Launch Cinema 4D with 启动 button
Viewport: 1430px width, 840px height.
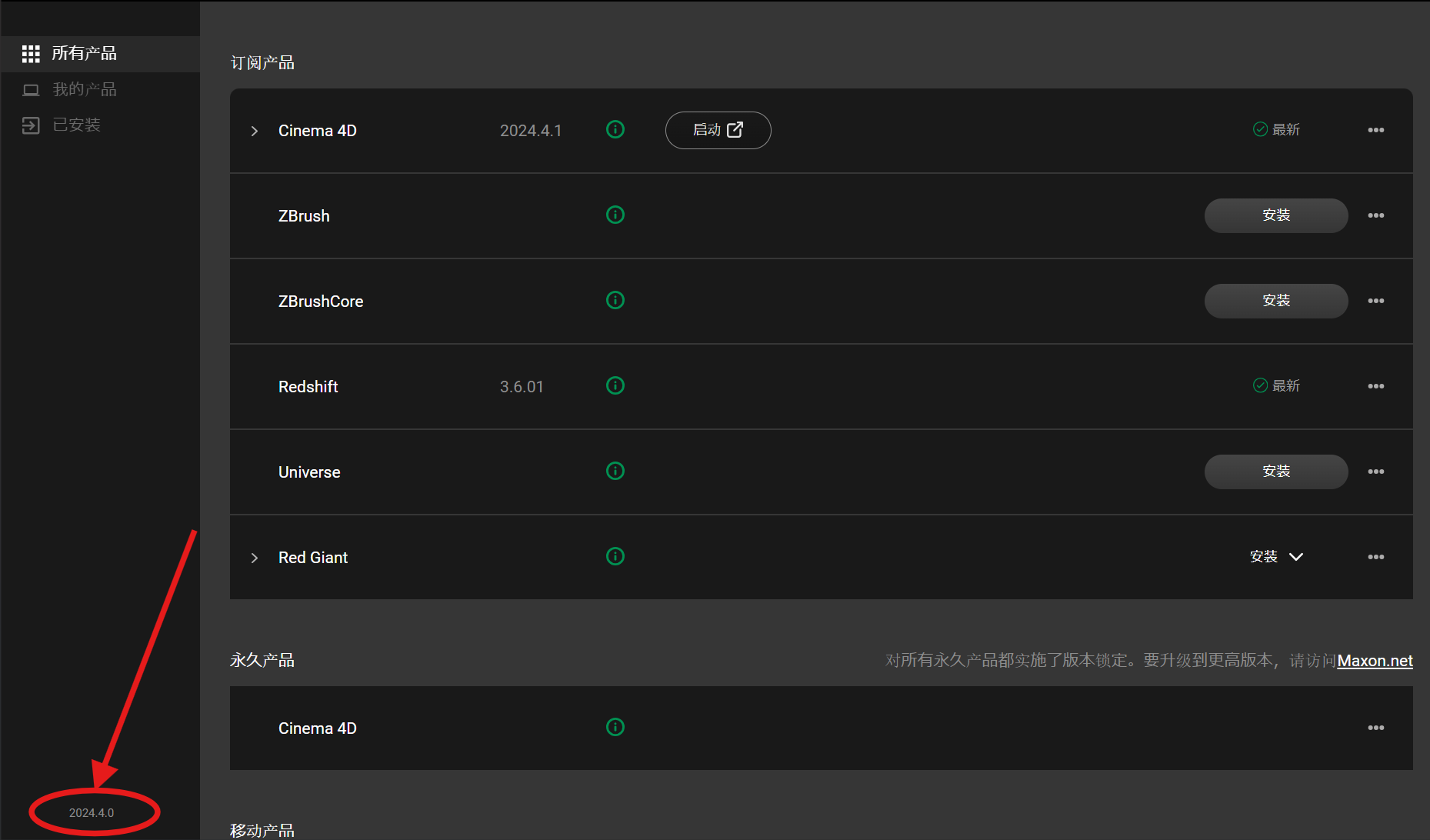(718, 130)
